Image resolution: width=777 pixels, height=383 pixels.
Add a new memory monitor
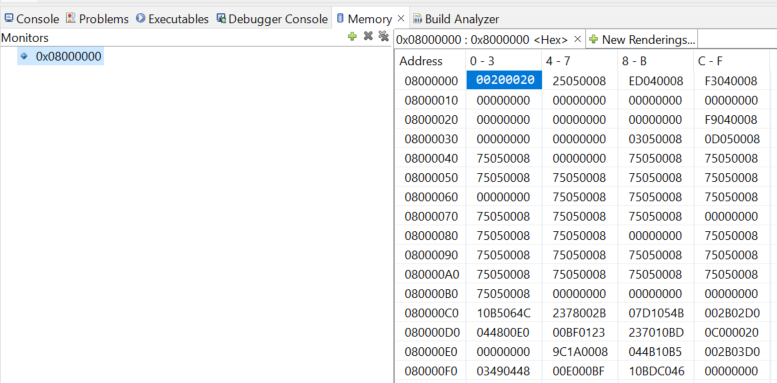point(352,36)
